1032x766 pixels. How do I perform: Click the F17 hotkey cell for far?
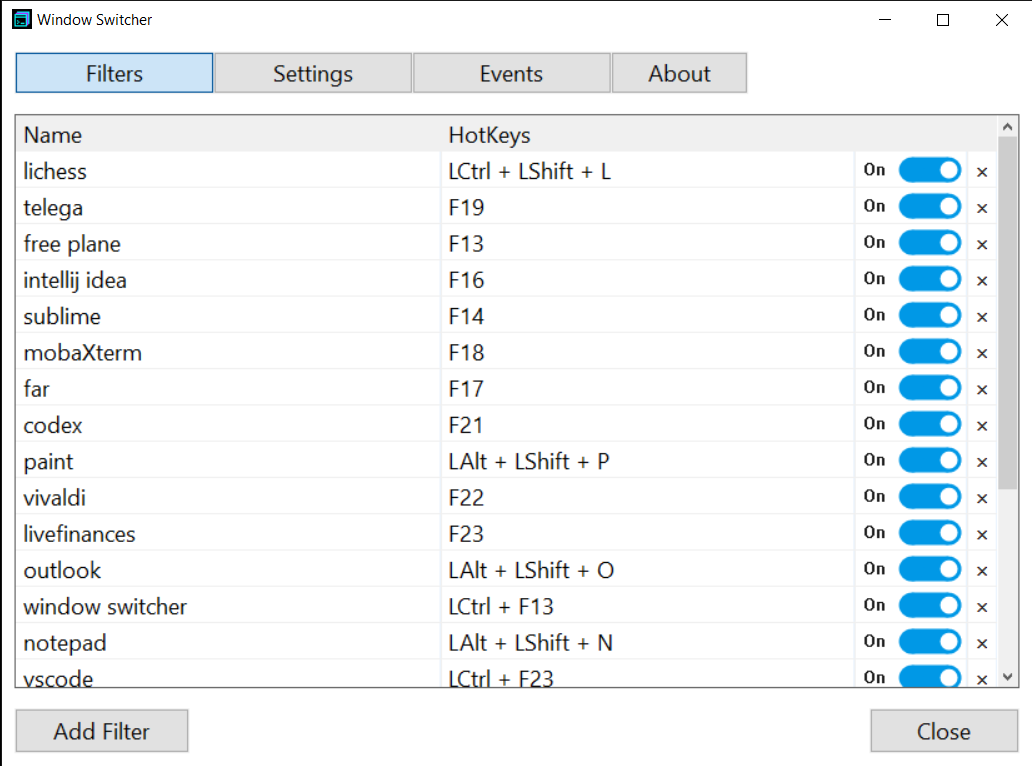point(648,389)
